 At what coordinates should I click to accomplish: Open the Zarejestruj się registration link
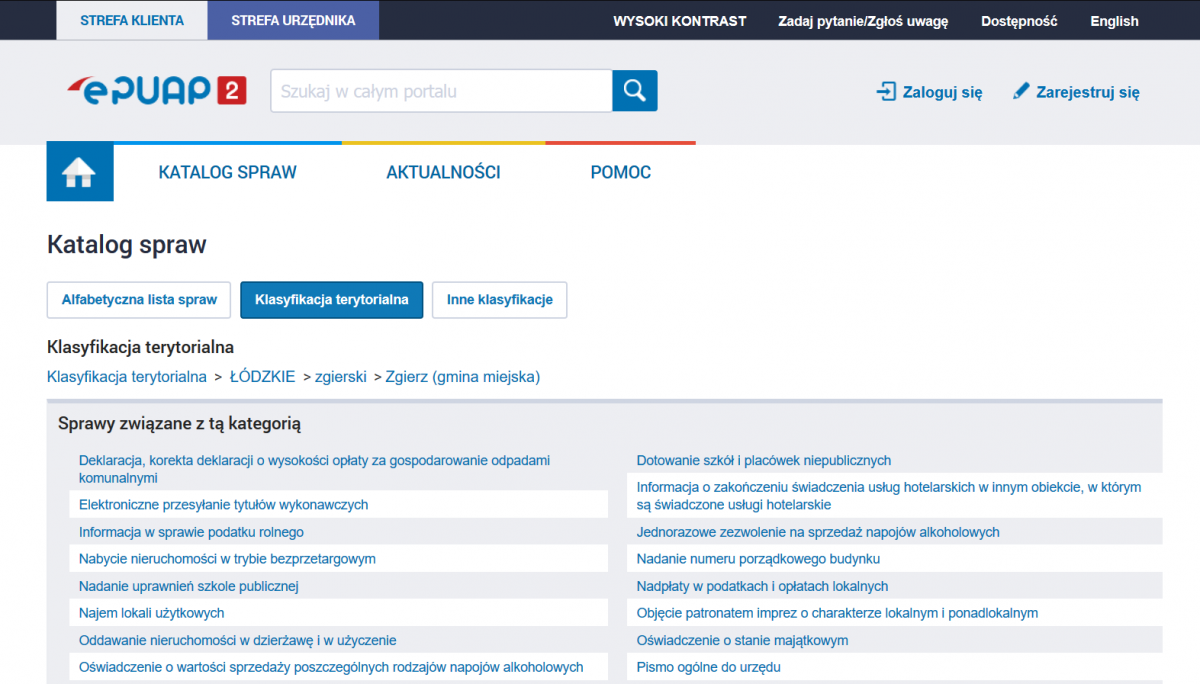1076,92
